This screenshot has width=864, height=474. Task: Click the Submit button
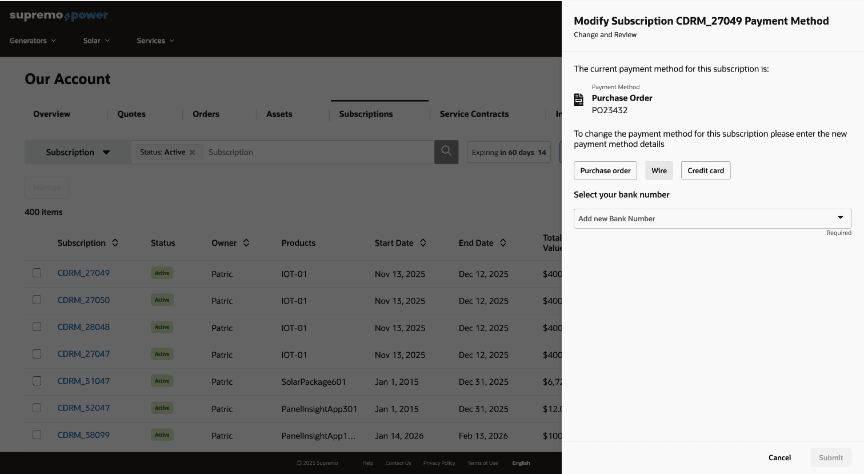(830, 457)
